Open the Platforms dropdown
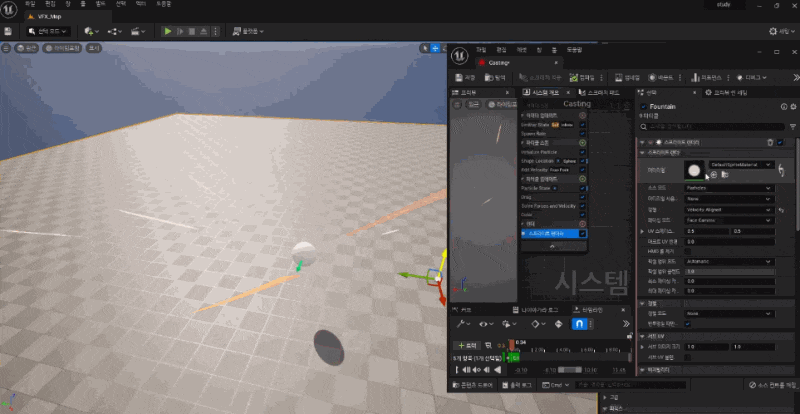The width and height of the screenshot is (800, 414). pos(248,32)
